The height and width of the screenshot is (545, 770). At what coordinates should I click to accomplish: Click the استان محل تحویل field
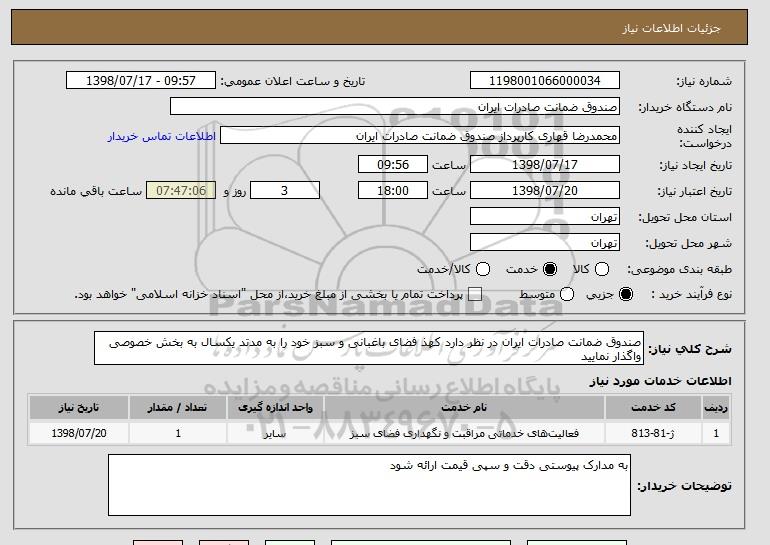(545, 217)
